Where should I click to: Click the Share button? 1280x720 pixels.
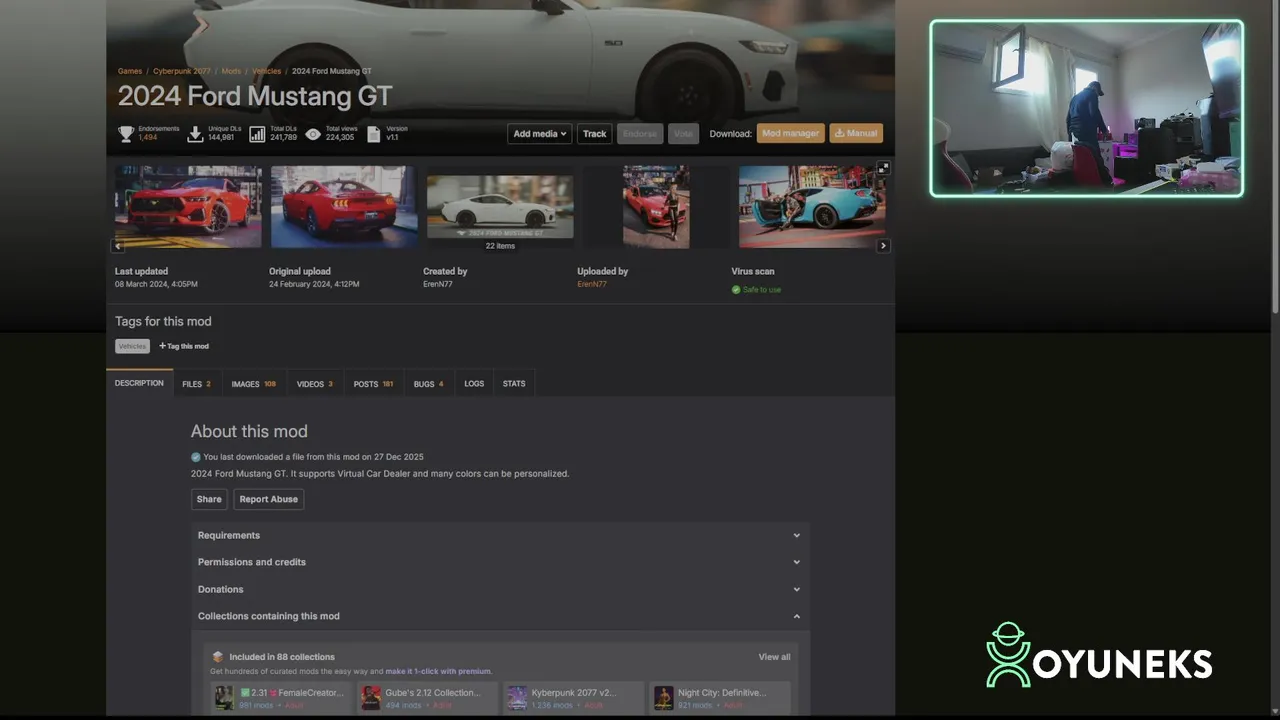pos(209,499)
